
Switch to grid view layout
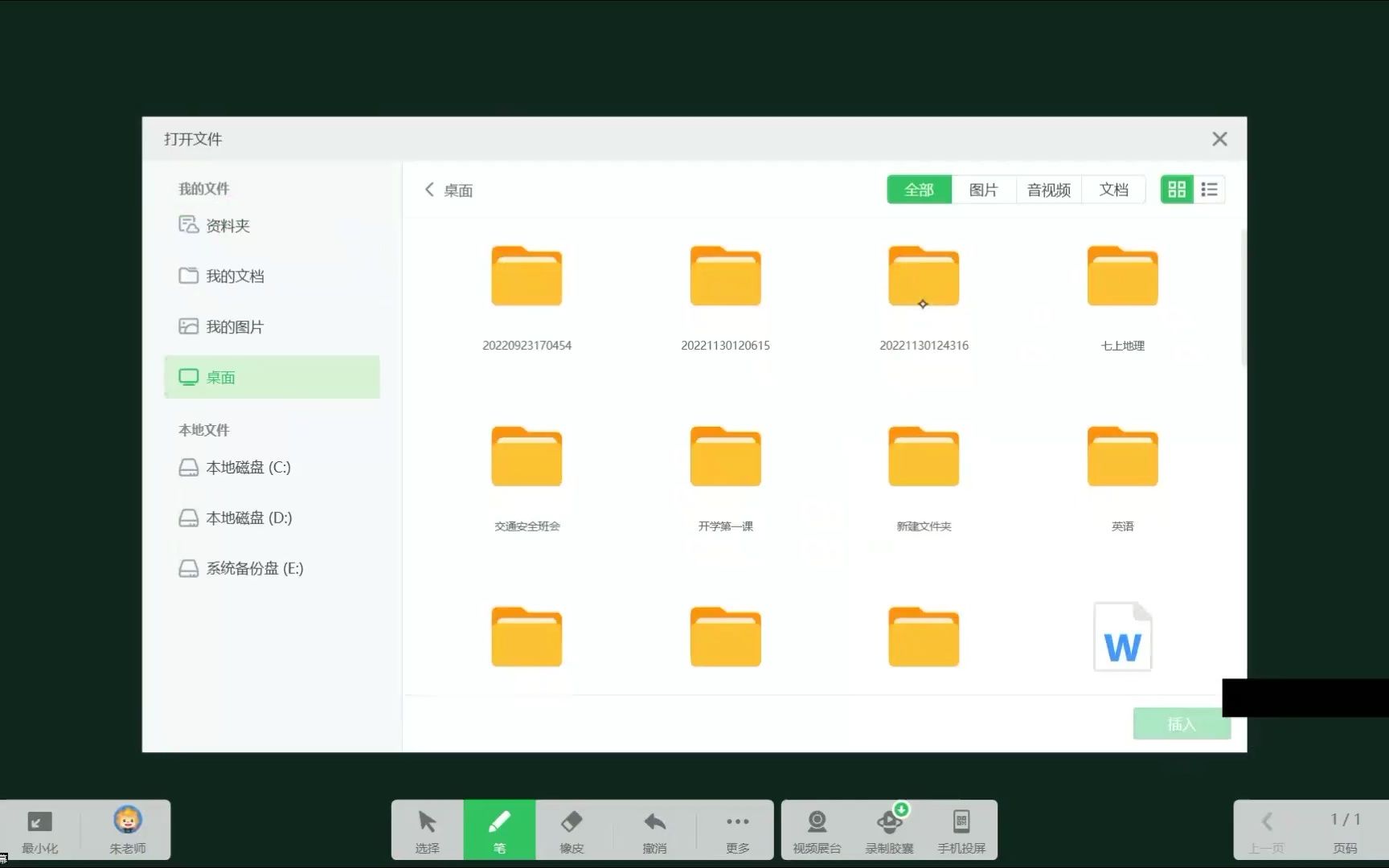[x=1177, y=189]
